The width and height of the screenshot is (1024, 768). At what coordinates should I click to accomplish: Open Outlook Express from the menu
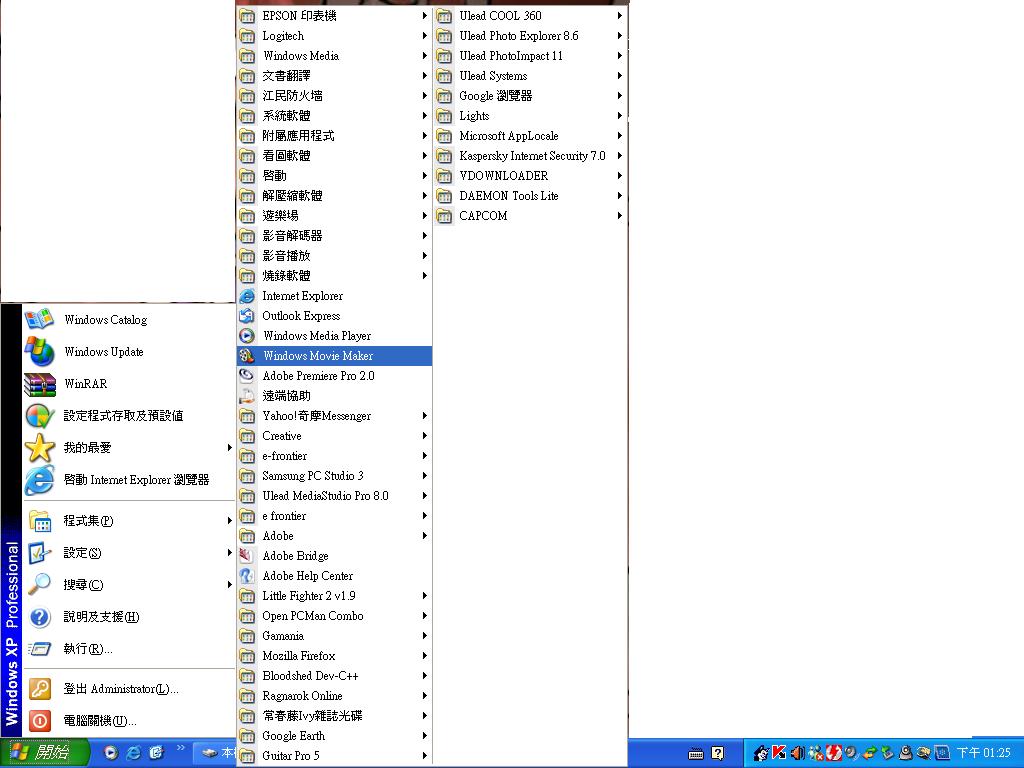301,316
